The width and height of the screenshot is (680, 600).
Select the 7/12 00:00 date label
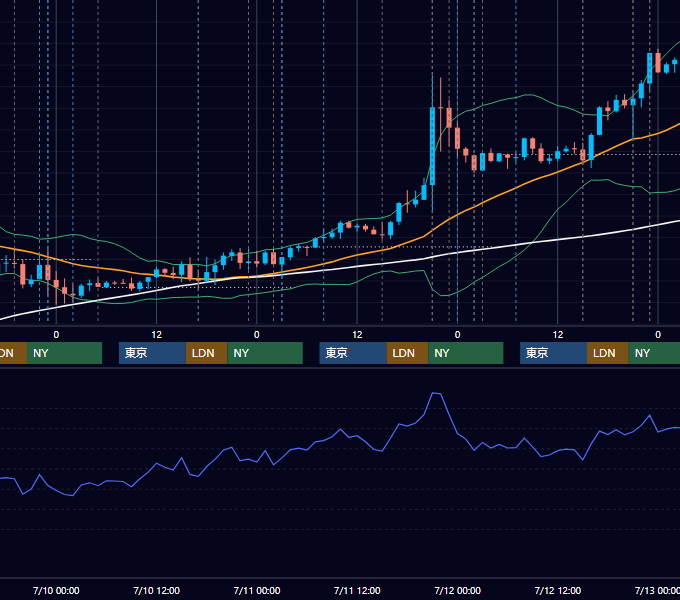pos(458,590)
